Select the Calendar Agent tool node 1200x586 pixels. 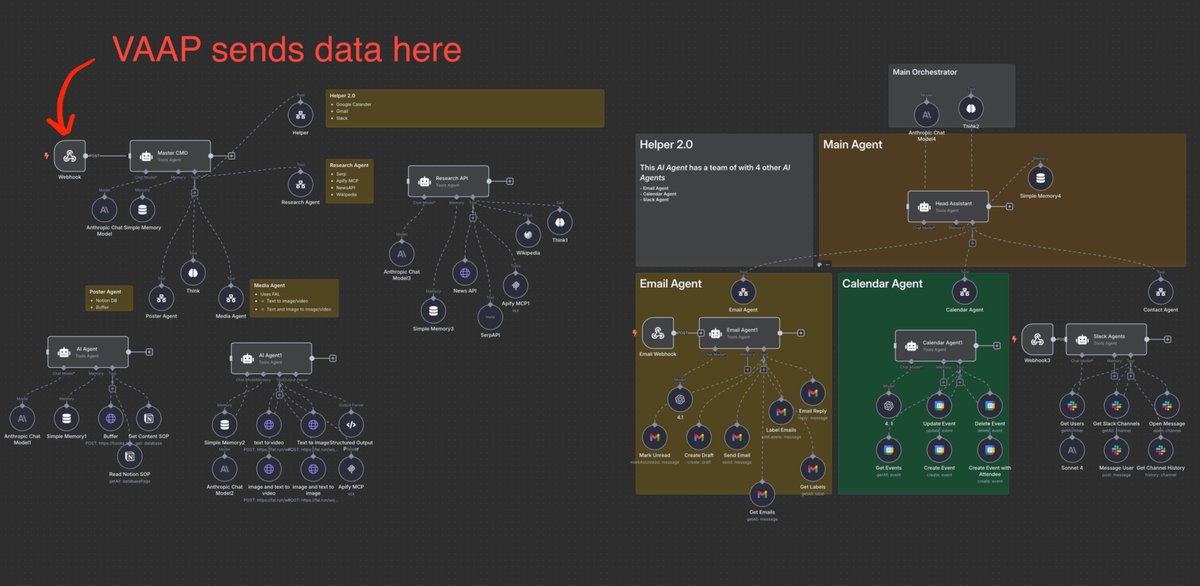click(x=964, y=290)
